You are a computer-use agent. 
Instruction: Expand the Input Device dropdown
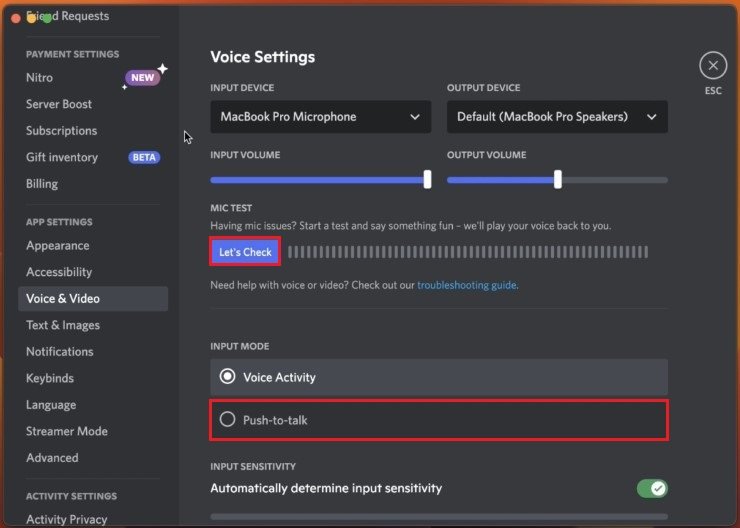point(320,117)
